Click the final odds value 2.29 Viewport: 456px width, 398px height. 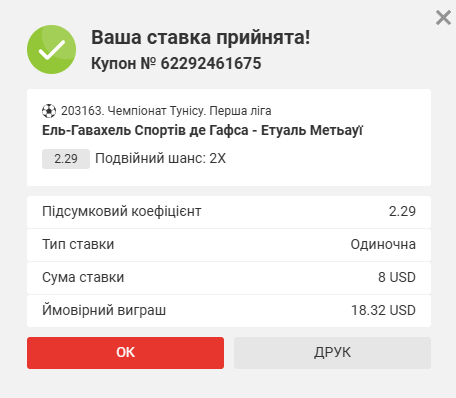coord(402,211)
